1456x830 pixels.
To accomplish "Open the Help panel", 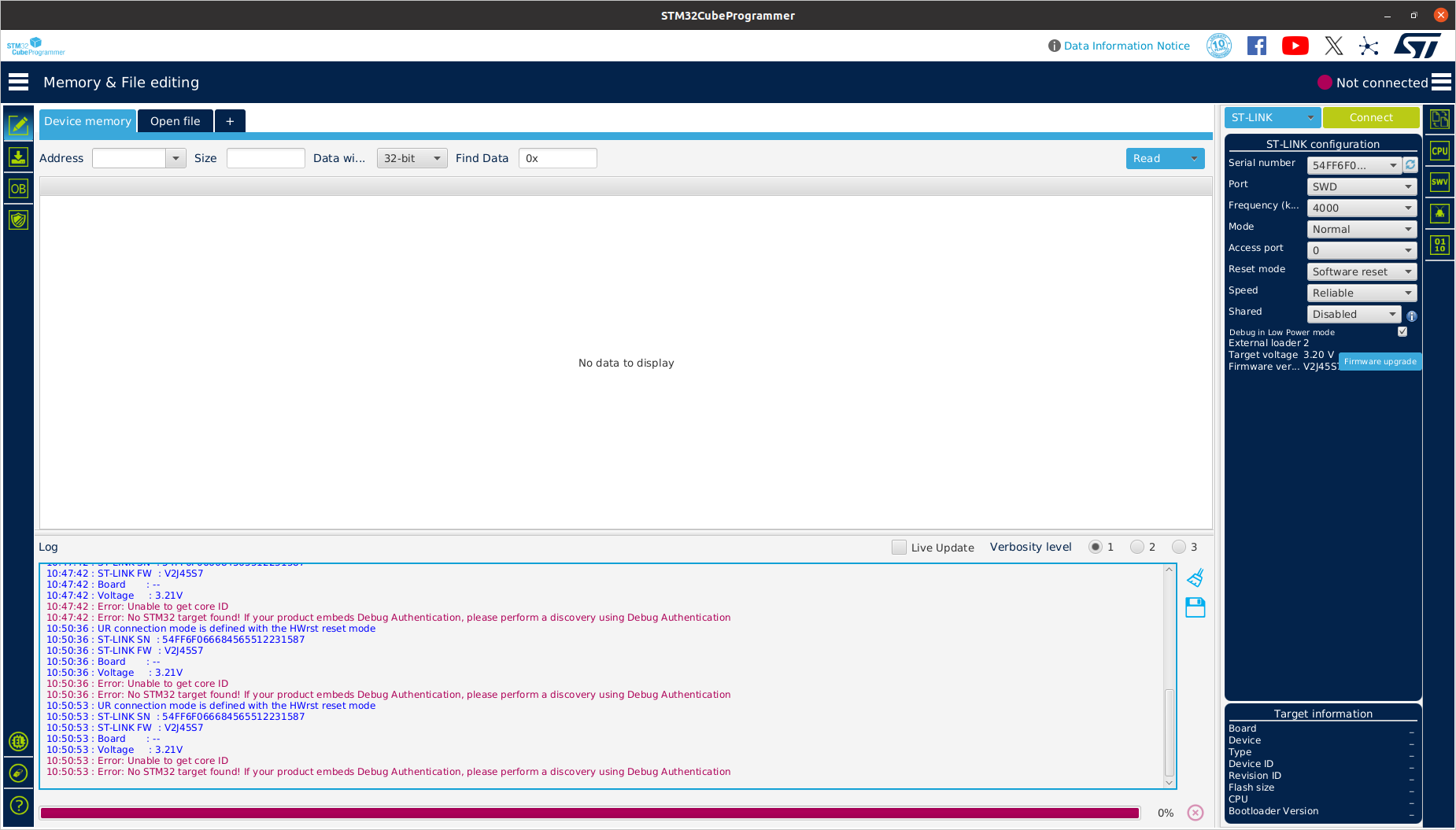I will click(x=19, y=805).
